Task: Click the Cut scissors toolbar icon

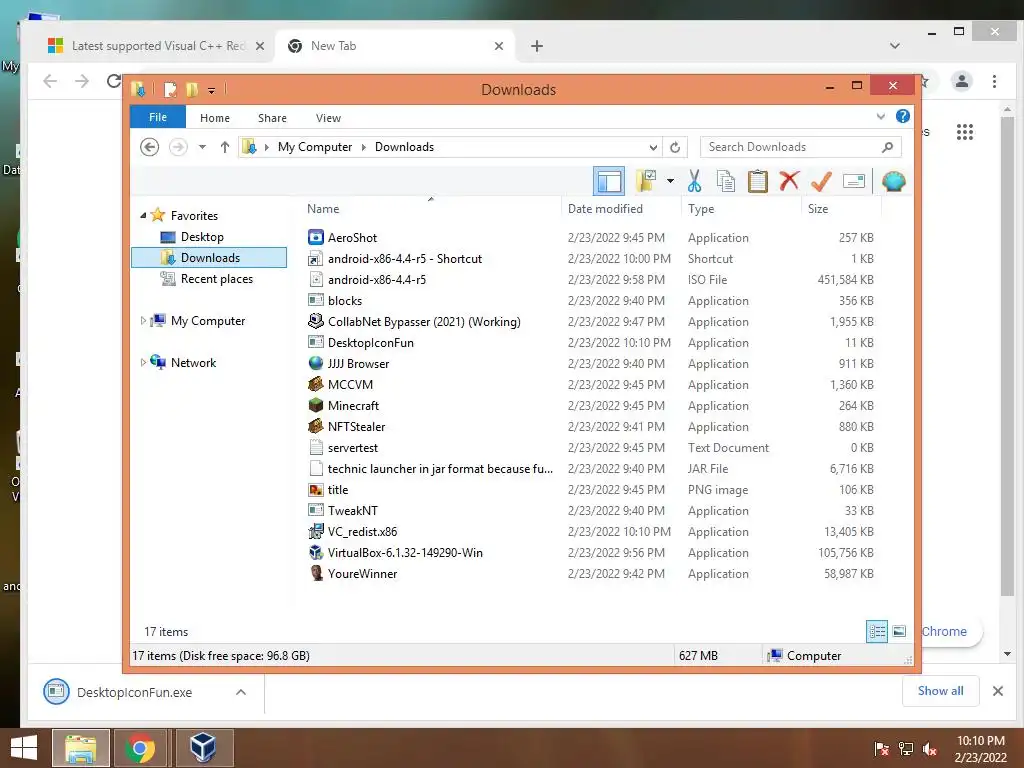Action: (x=694, y=181)
